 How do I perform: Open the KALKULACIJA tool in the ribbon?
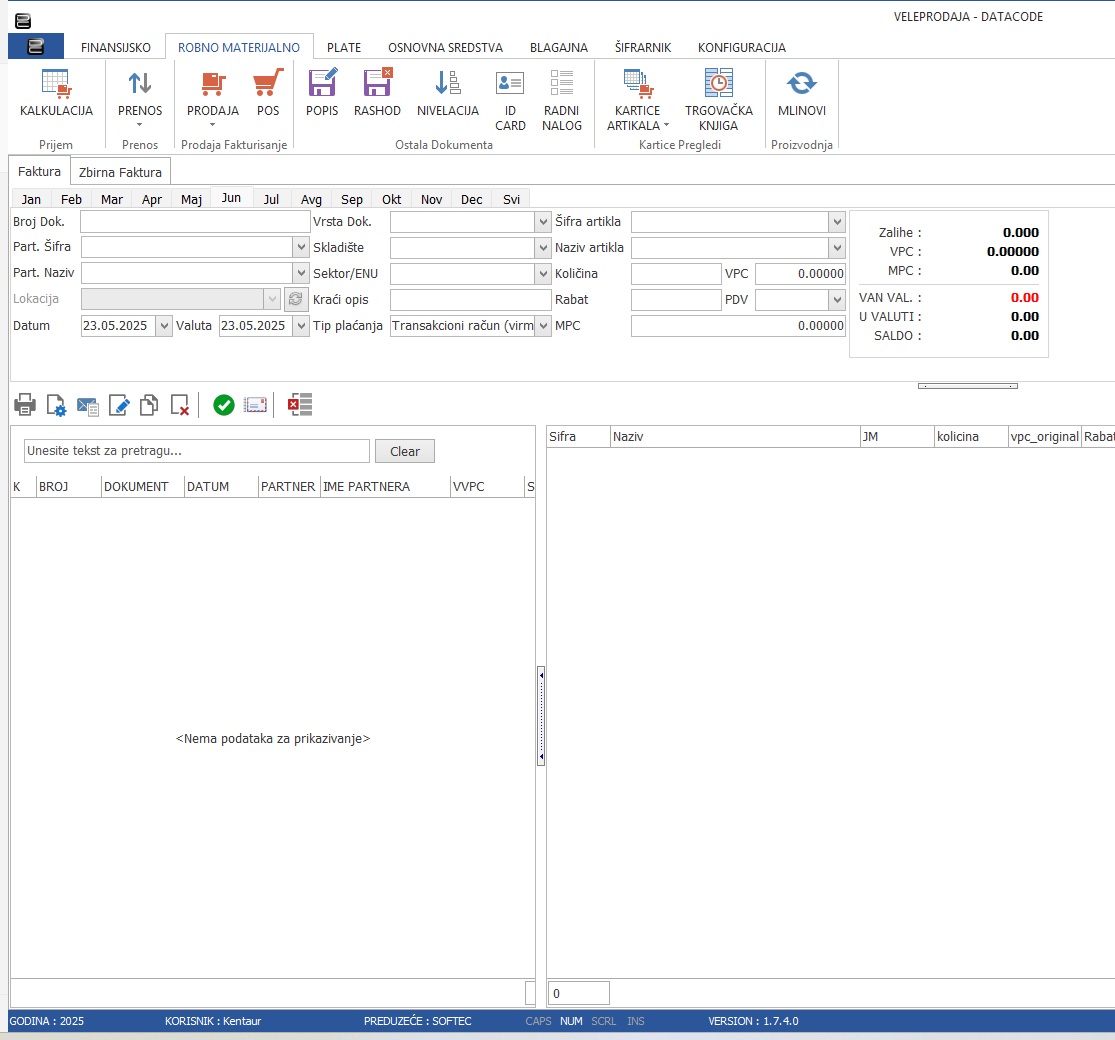pos(55,97)
